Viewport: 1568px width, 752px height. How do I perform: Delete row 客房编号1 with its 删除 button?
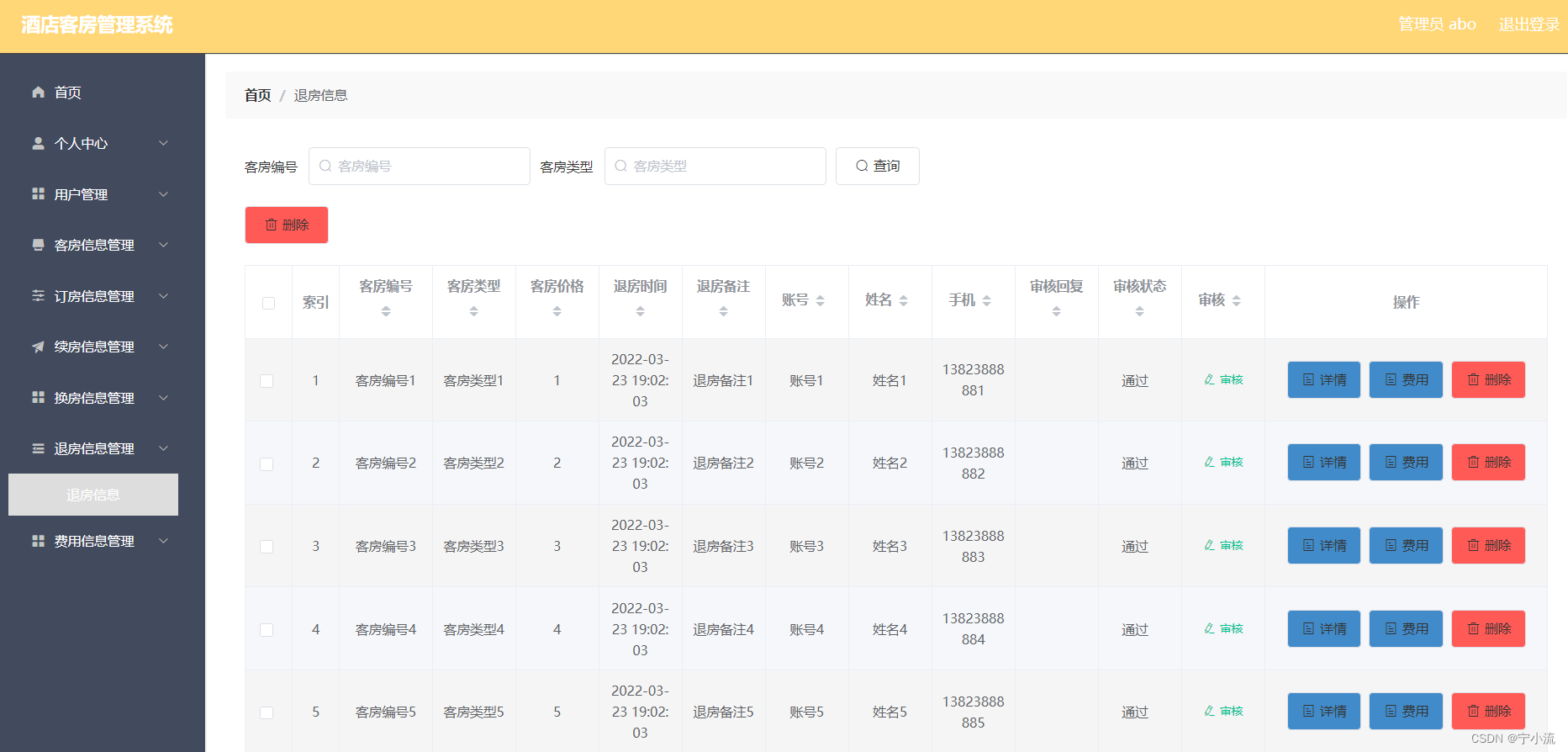tap(1488, 379)
